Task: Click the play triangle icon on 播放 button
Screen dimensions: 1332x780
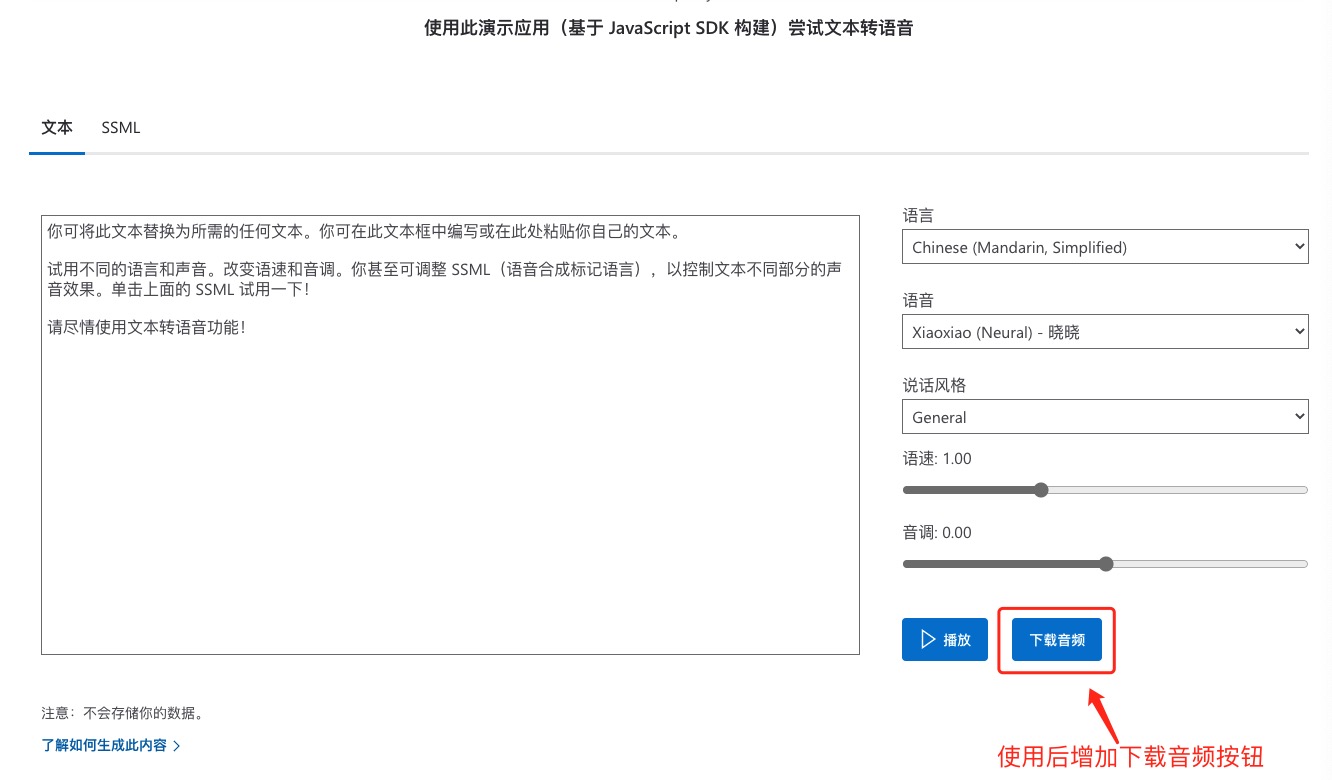Action: (x=926, y=639)
